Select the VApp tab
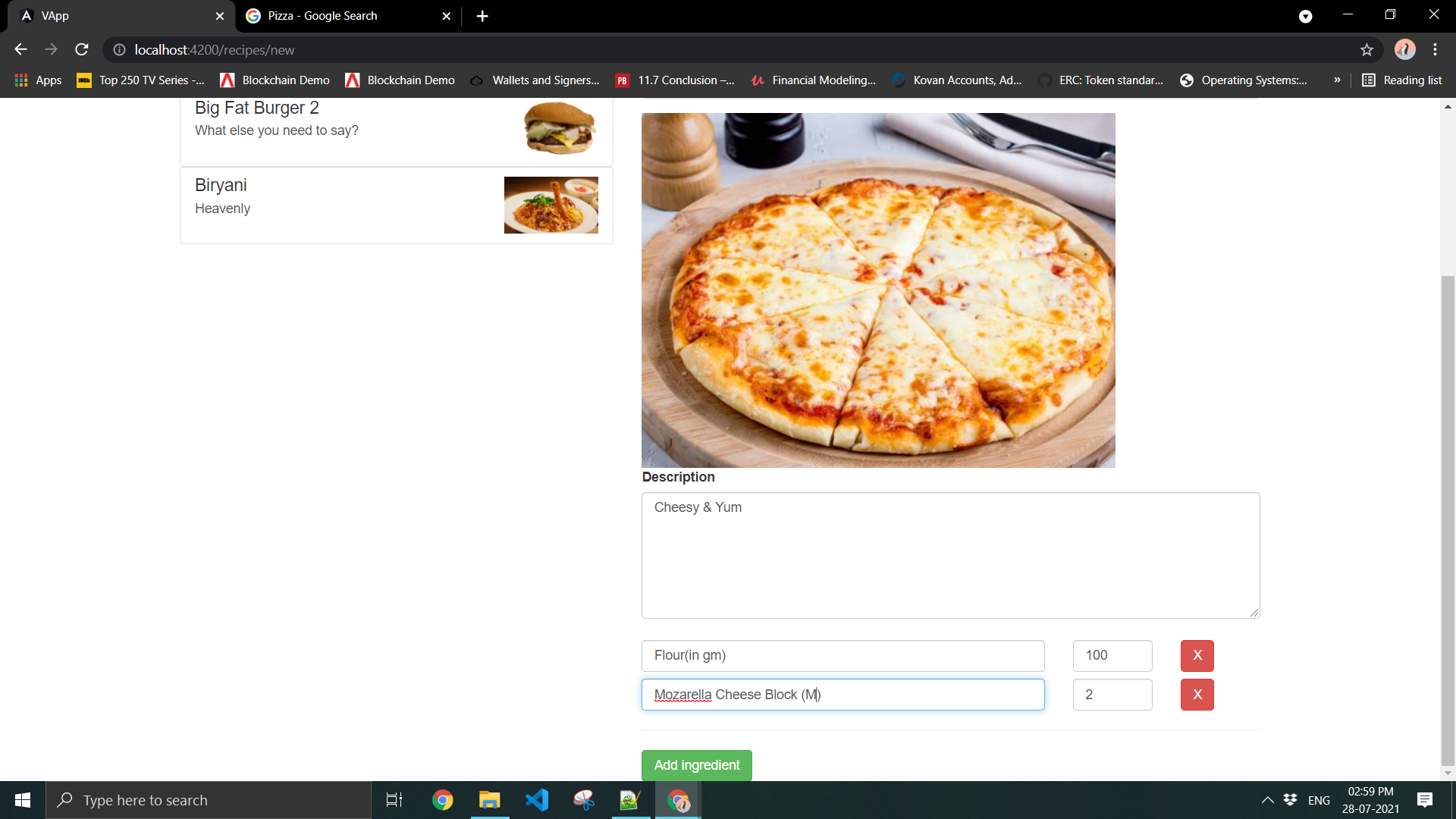1456x819 pixels. pyautogui.click(x=114, y=15)
